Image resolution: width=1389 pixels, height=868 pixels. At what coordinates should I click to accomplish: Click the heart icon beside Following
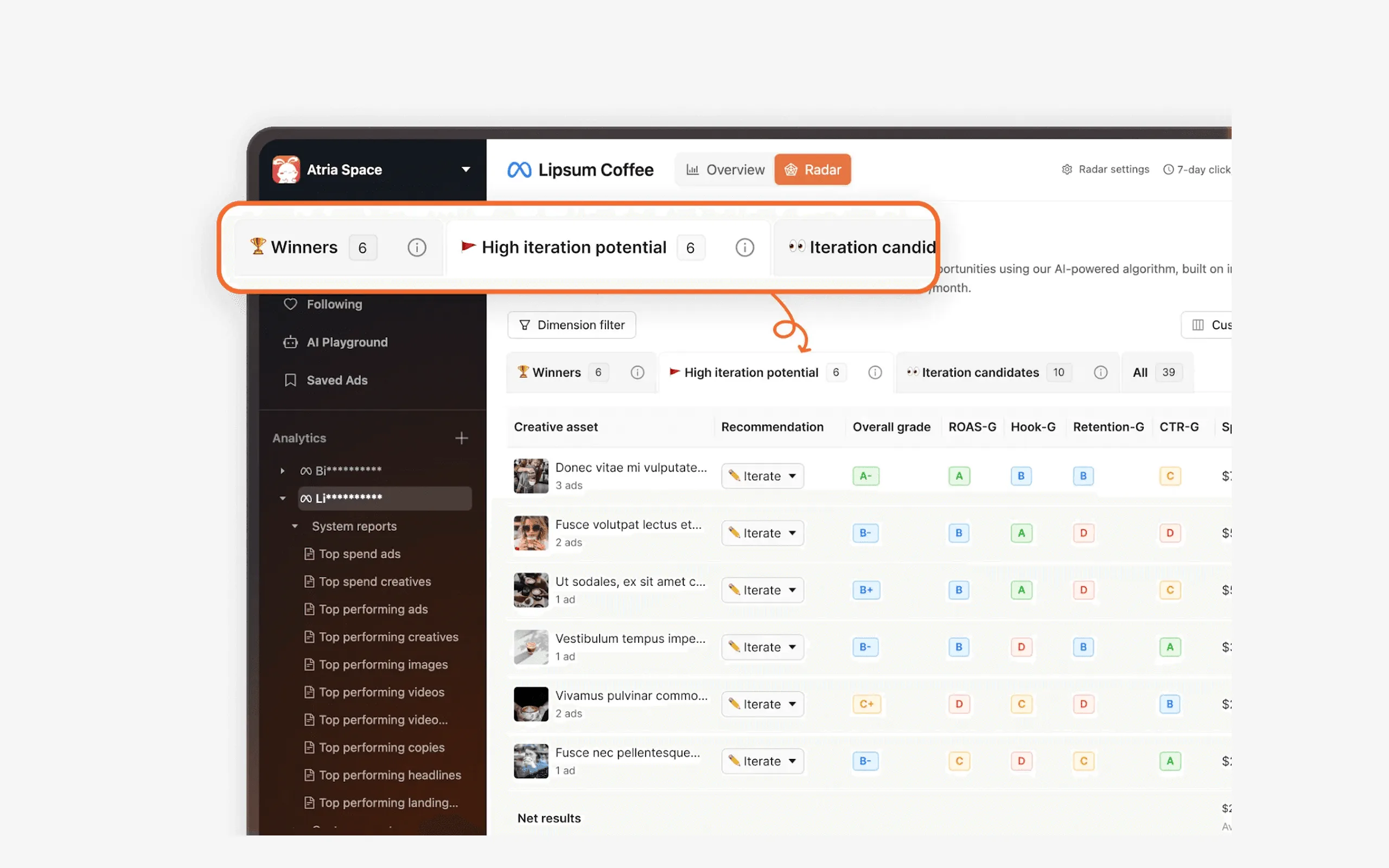290,304
